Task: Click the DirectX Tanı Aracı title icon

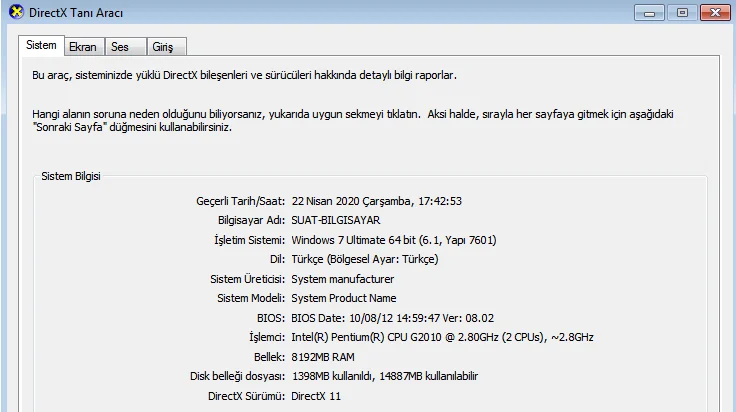Action: [16, 12]
